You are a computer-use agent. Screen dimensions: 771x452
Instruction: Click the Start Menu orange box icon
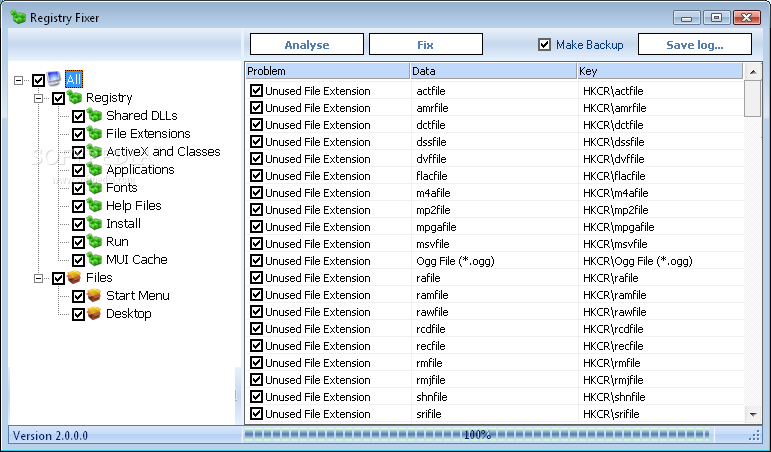[94, 295]
